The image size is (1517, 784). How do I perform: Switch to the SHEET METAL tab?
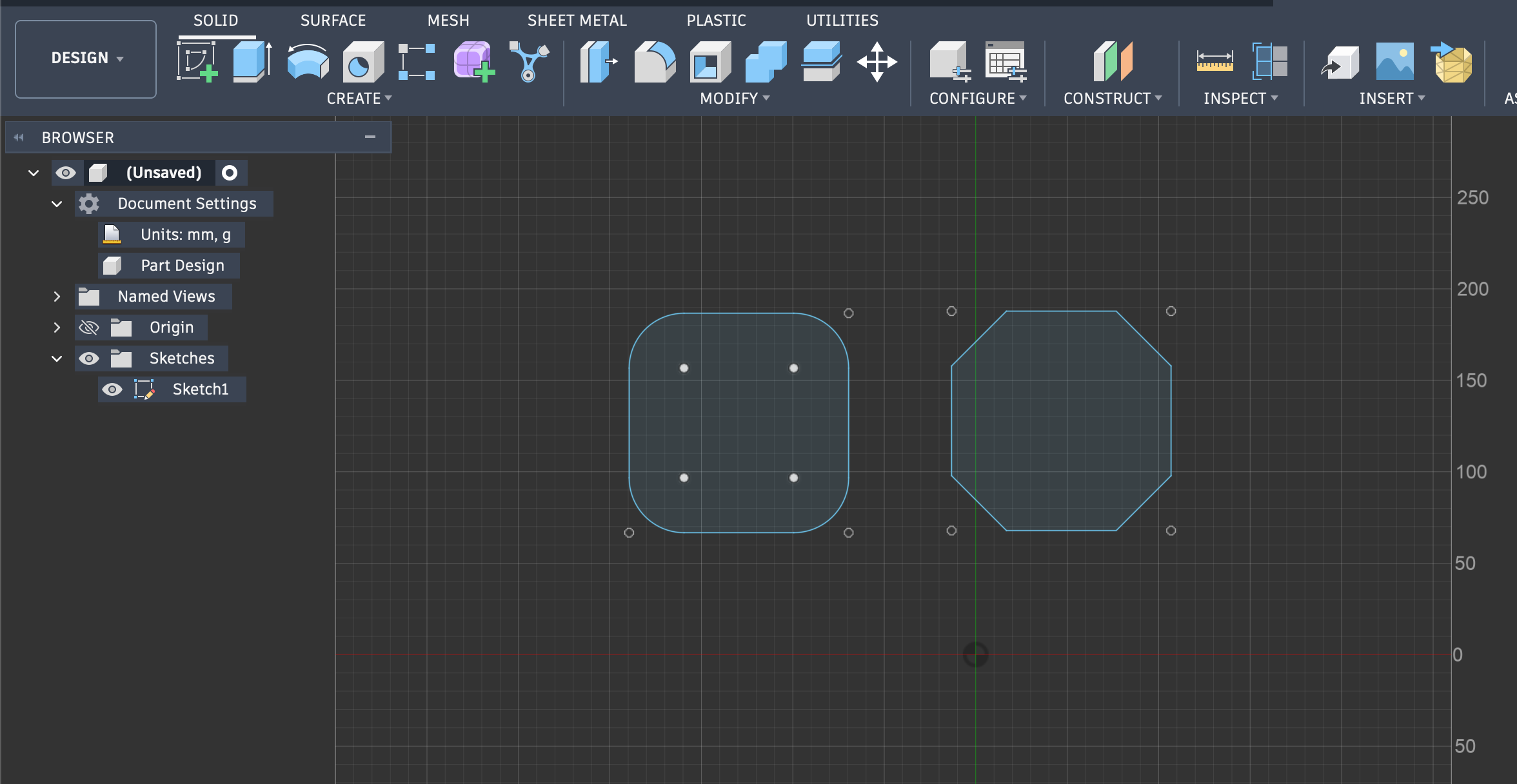coord(577,21)
